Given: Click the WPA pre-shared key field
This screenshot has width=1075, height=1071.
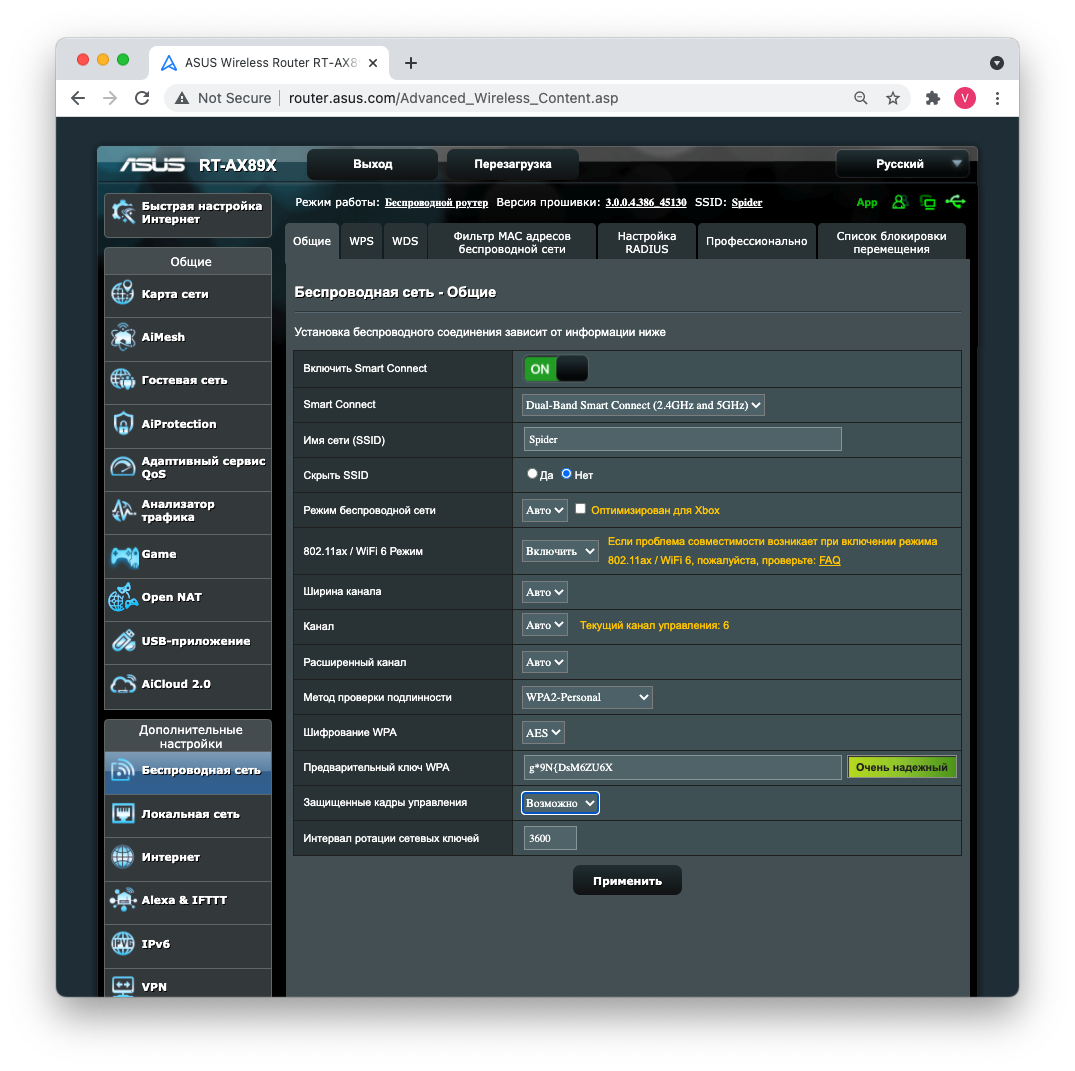Looking at the screenshot, I should click(682, 767).
